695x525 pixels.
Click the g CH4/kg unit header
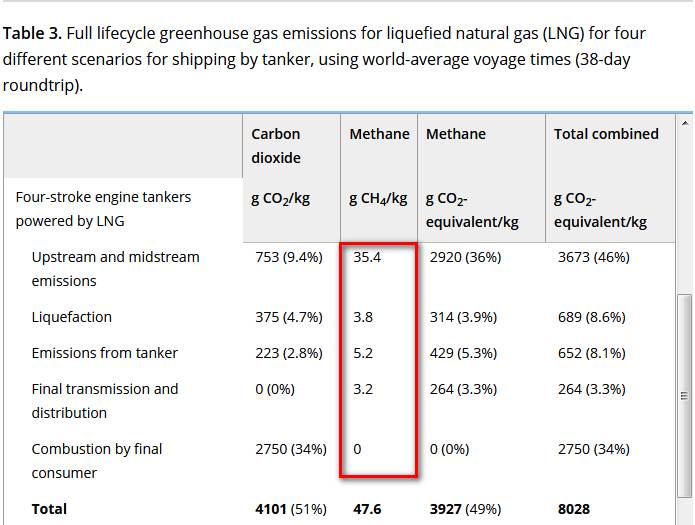coord(378,199)
